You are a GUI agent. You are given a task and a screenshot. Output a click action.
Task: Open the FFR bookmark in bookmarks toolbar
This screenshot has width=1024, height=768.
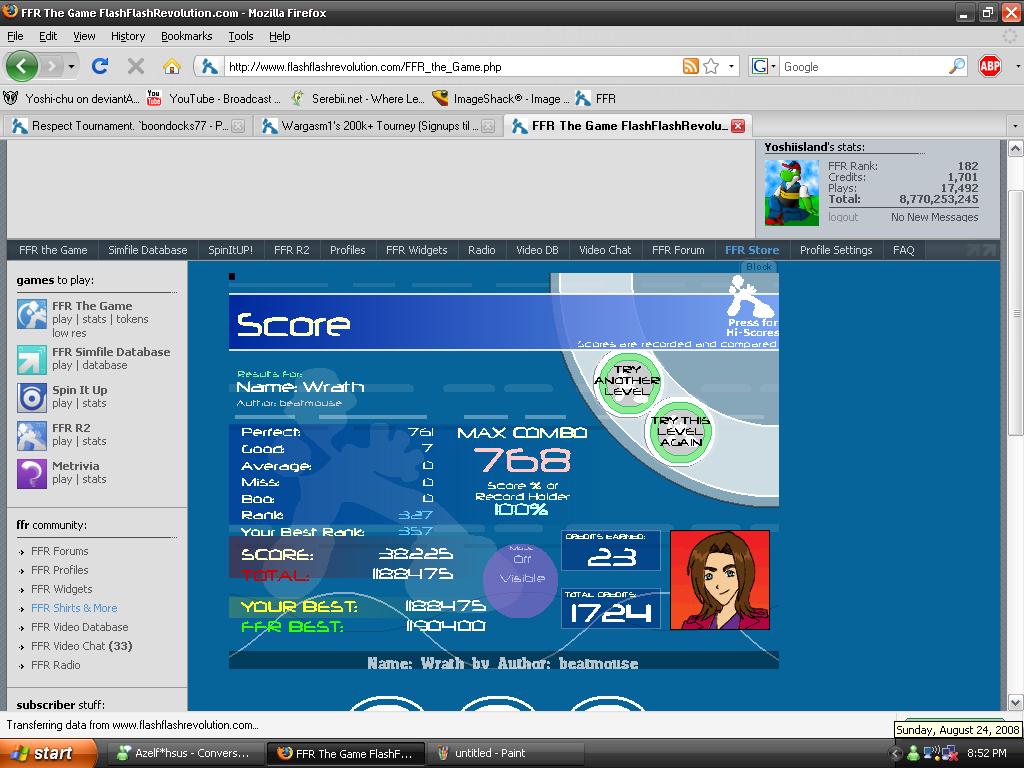(595, 99)
